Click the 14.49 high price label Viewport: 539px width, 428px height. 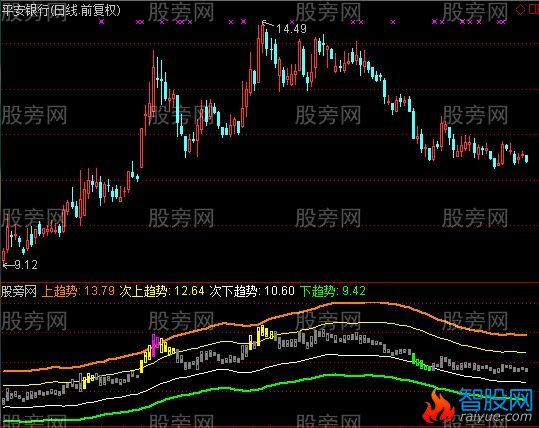coord(291,29)
